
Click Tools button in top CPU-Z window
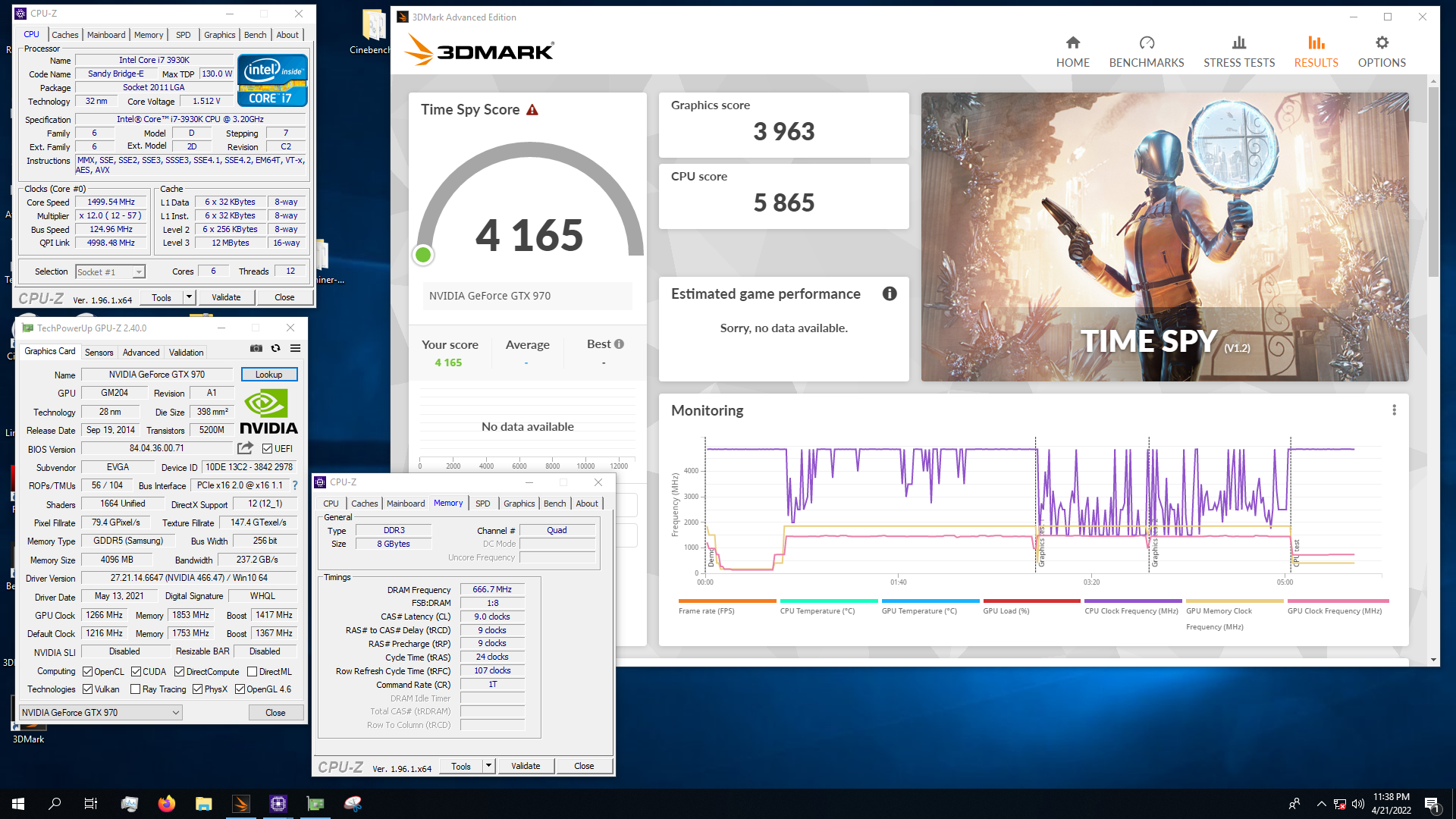(161, 297)
